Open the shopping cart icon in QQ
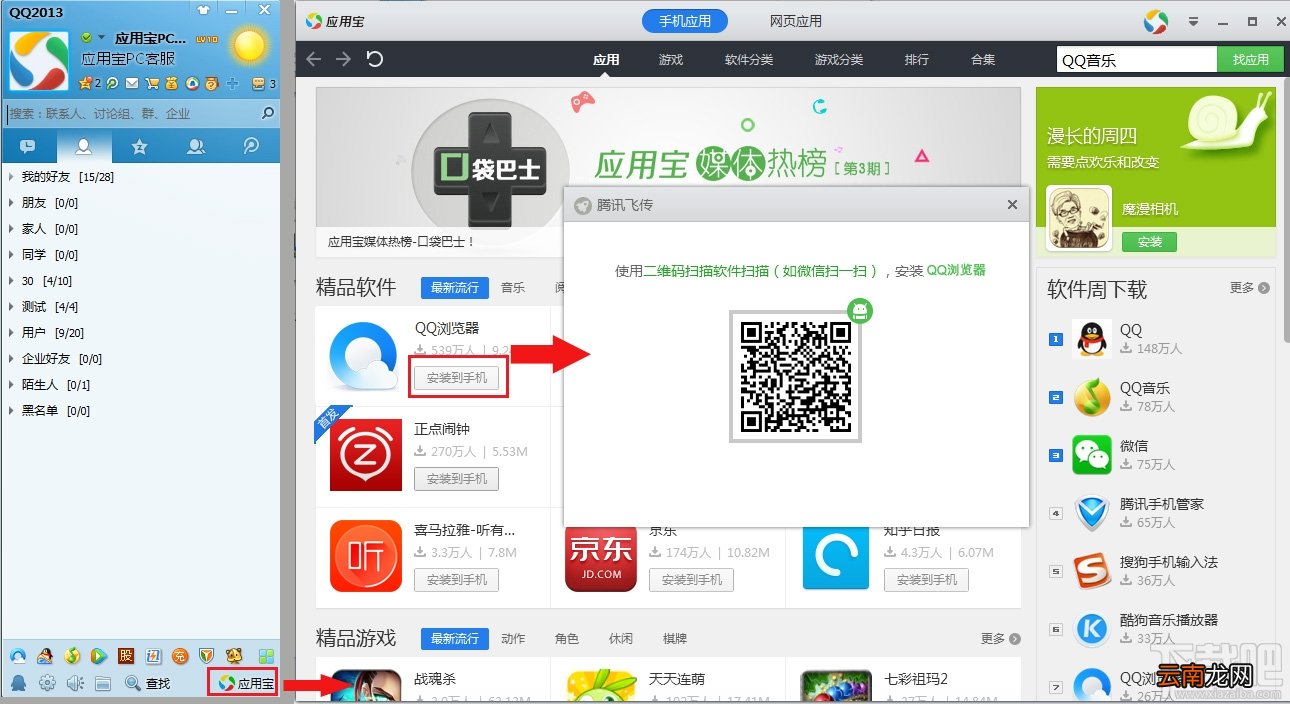1290x704 pixels. tap(152, 83)
